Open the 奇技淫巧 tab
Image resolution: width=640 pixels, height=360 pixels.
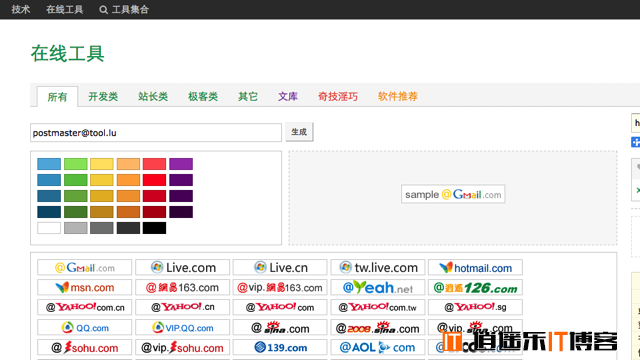click(338, 96)
